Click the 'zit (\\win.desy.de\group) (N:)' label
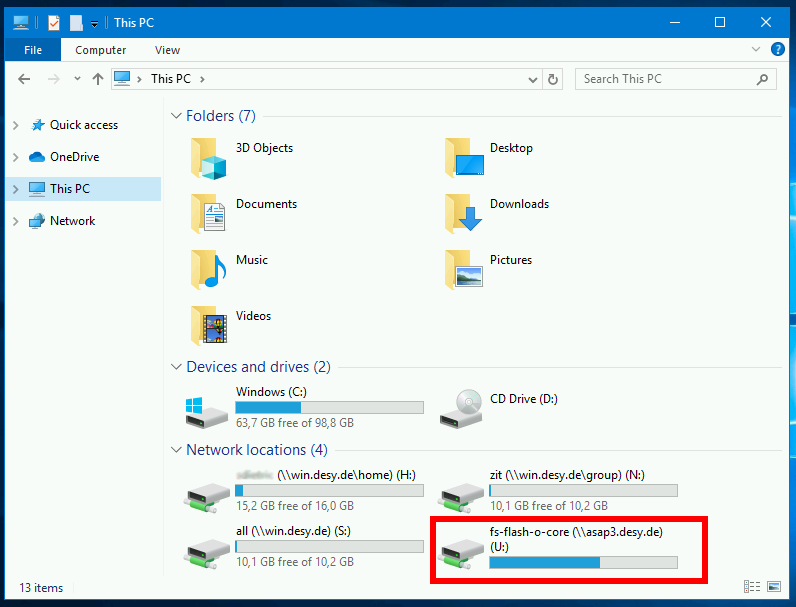 tap(568, 475)
